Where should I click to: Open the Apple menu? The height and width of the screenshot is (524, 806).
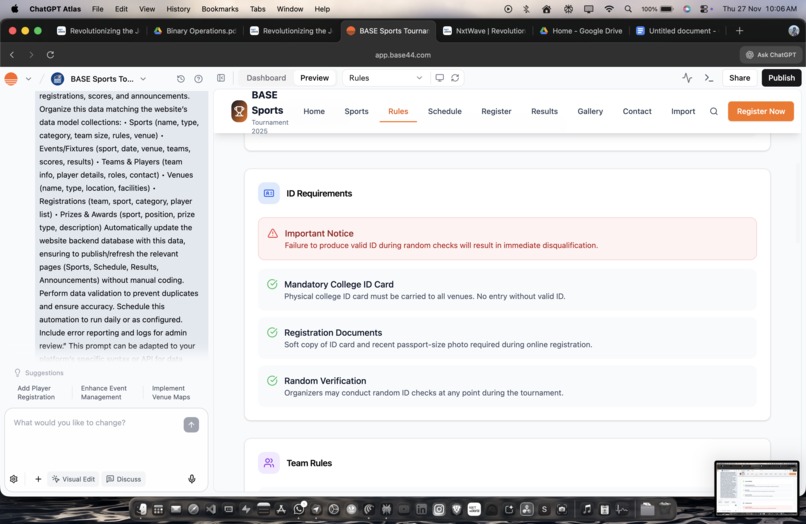pos(14,9)
